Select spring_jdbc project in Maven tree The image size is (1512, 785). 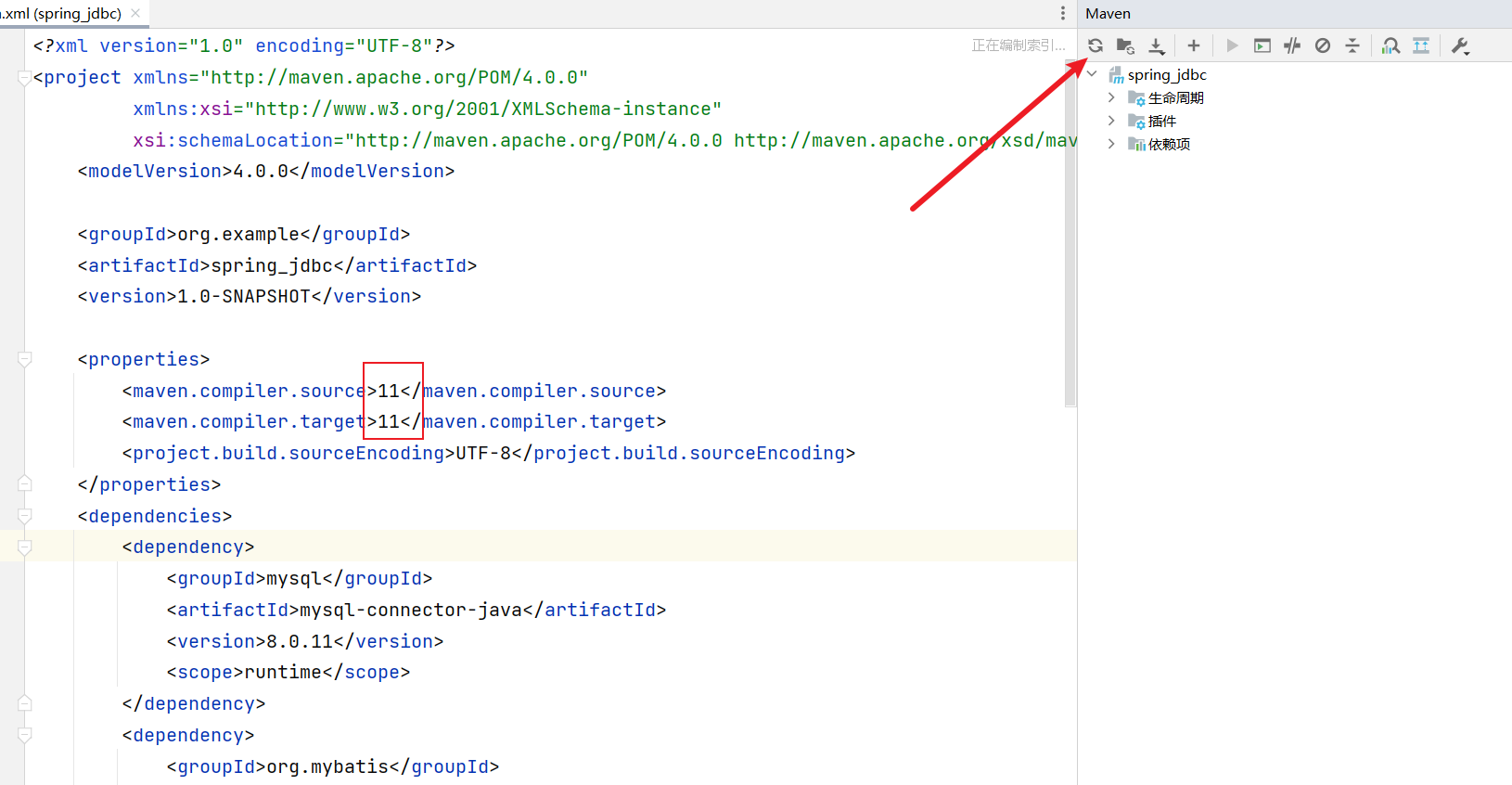pyautogui.click(x=1167, y=74)
